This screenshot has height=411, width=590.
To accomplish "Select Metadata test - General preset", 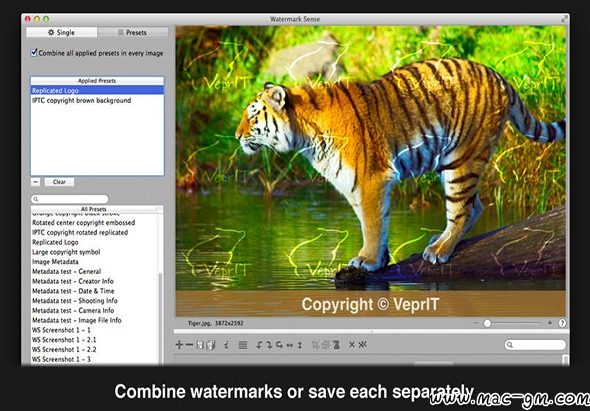I will click(94, 271).
